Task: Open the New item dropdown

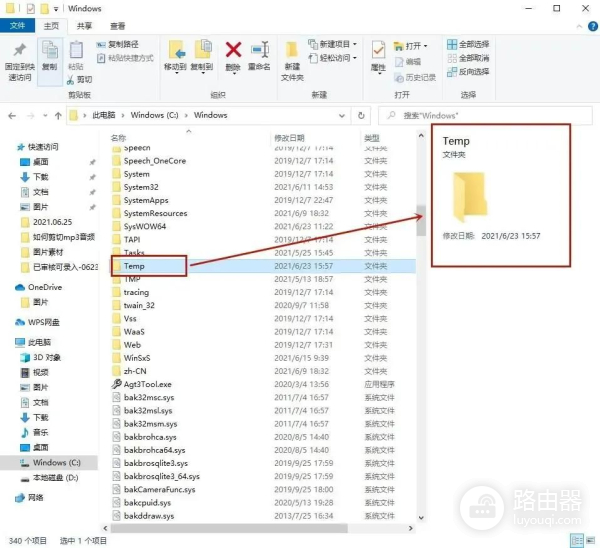Action: (x=332, y=44)
